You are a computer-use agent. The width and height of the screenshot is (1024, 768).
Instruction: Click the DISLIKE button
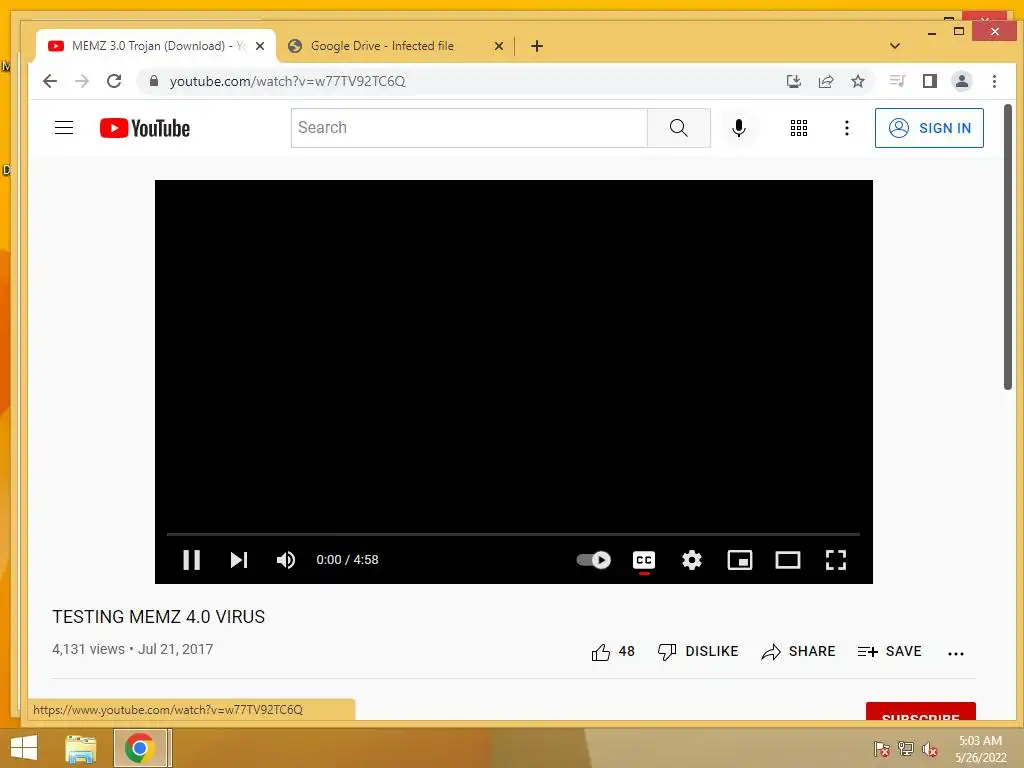[698, 651]
